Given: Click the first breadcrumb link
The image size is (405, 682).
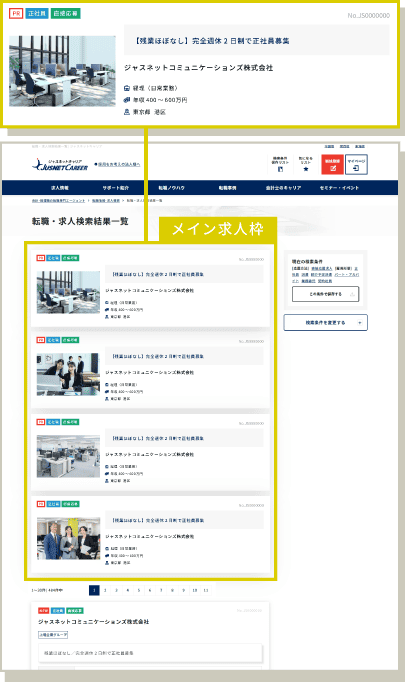Looking at the screenshot, I should point(58,201).
